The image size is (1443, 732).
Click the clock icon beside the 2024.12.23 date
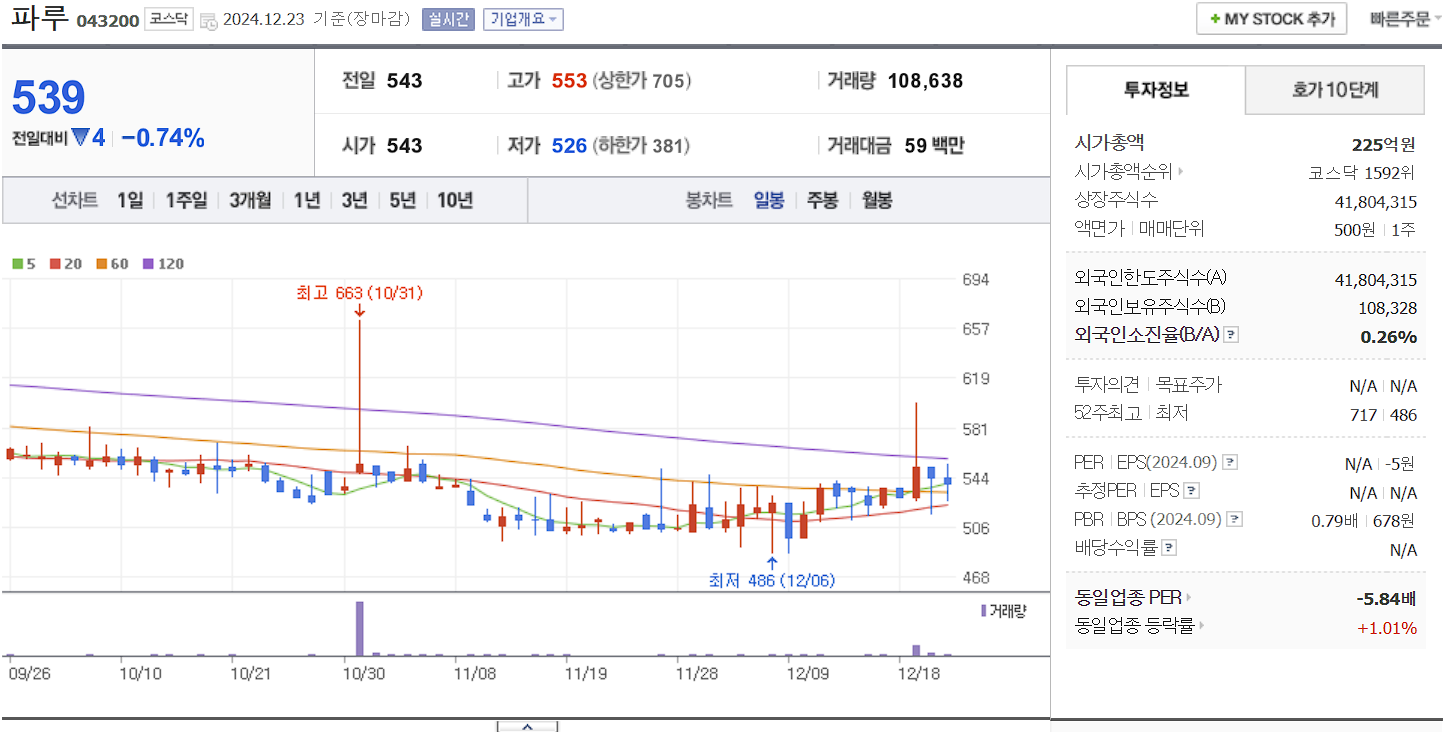pyautogui.click(x=207, y=19)
